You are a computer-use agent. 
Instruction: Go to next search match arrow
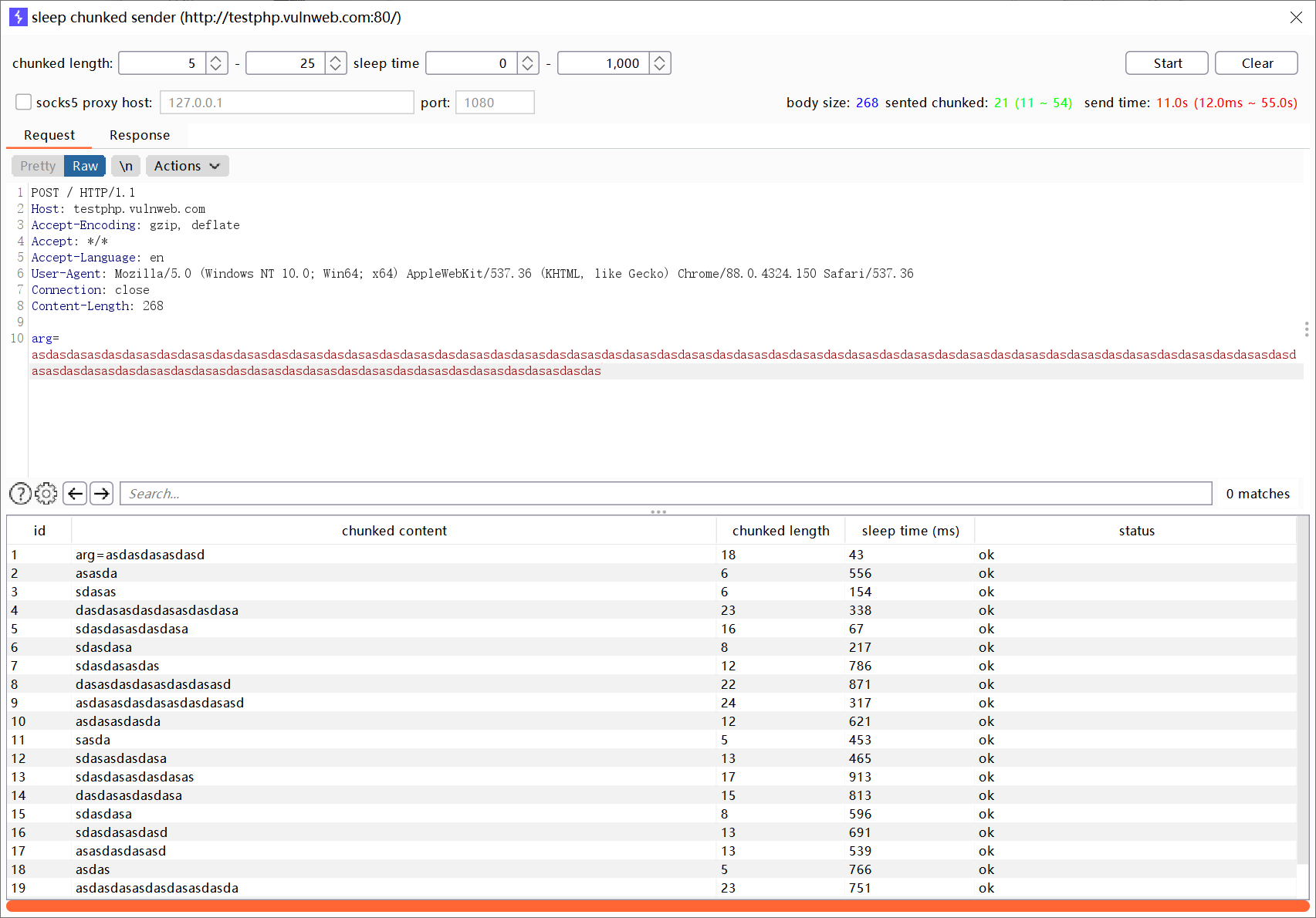point(101,494)
